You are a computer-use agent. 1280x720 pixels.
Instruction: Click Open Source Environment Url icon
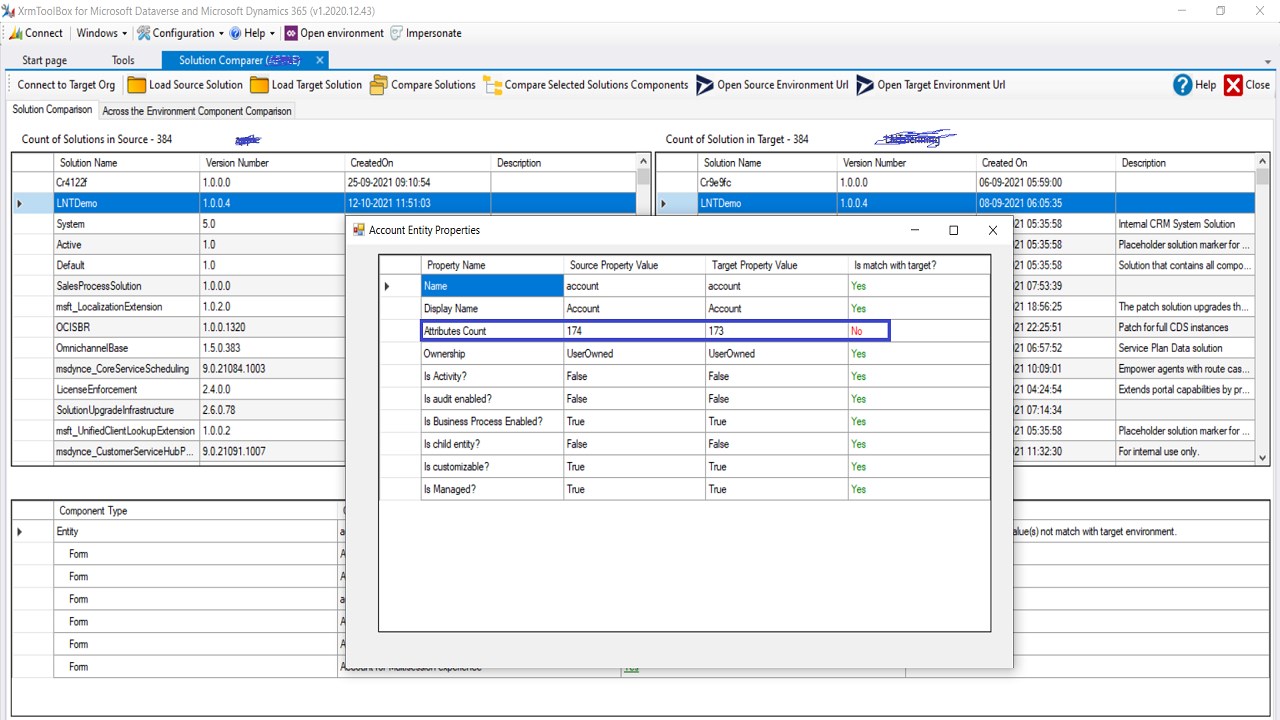tap(705, 85)
